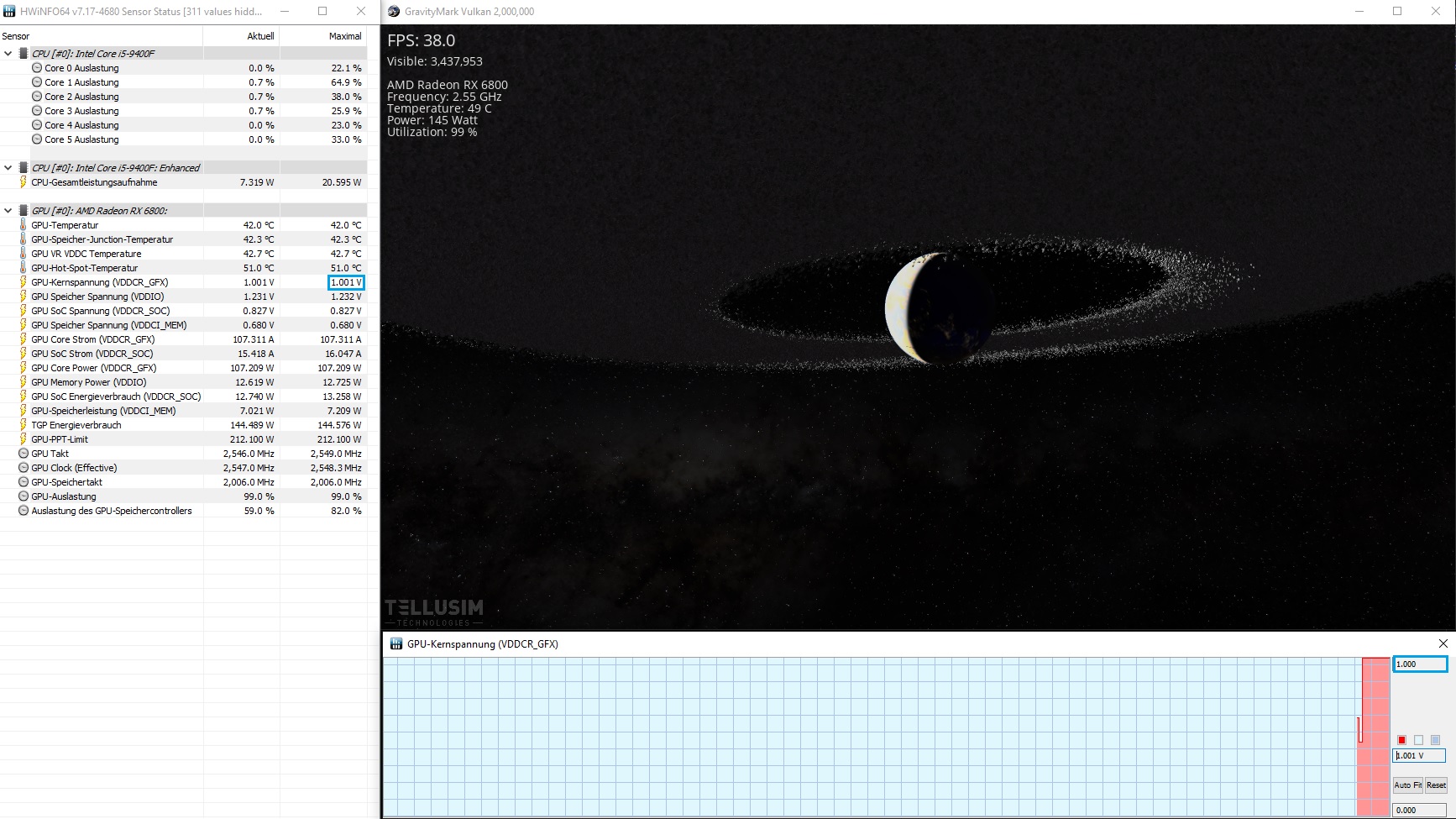
Task: Click the GPU Speicher Spannung (VDDIO) lightning icon
Action: coord(24,297)
